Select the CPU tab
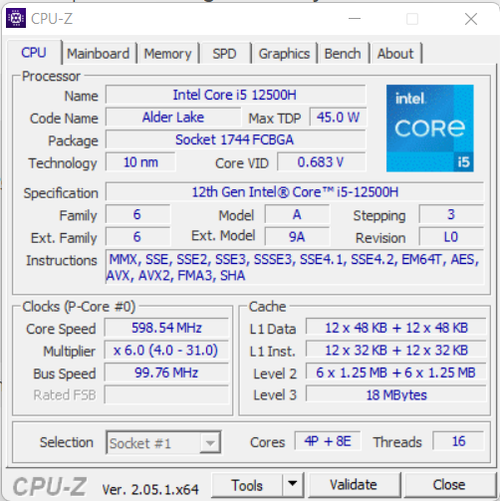 point(34,53)
